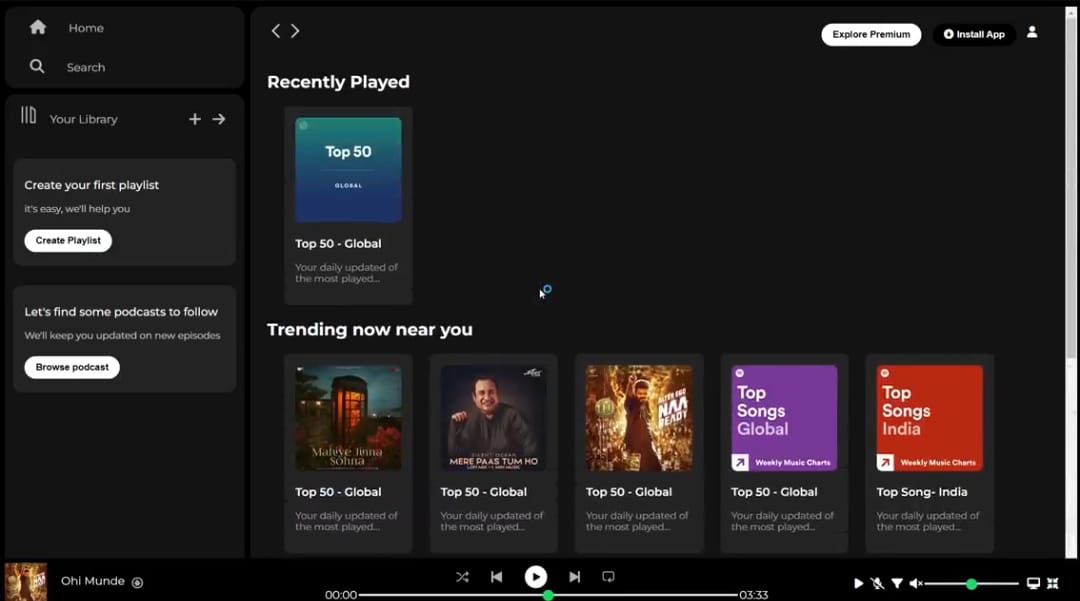Click the 03:33 total duration label

click(754, 595)
